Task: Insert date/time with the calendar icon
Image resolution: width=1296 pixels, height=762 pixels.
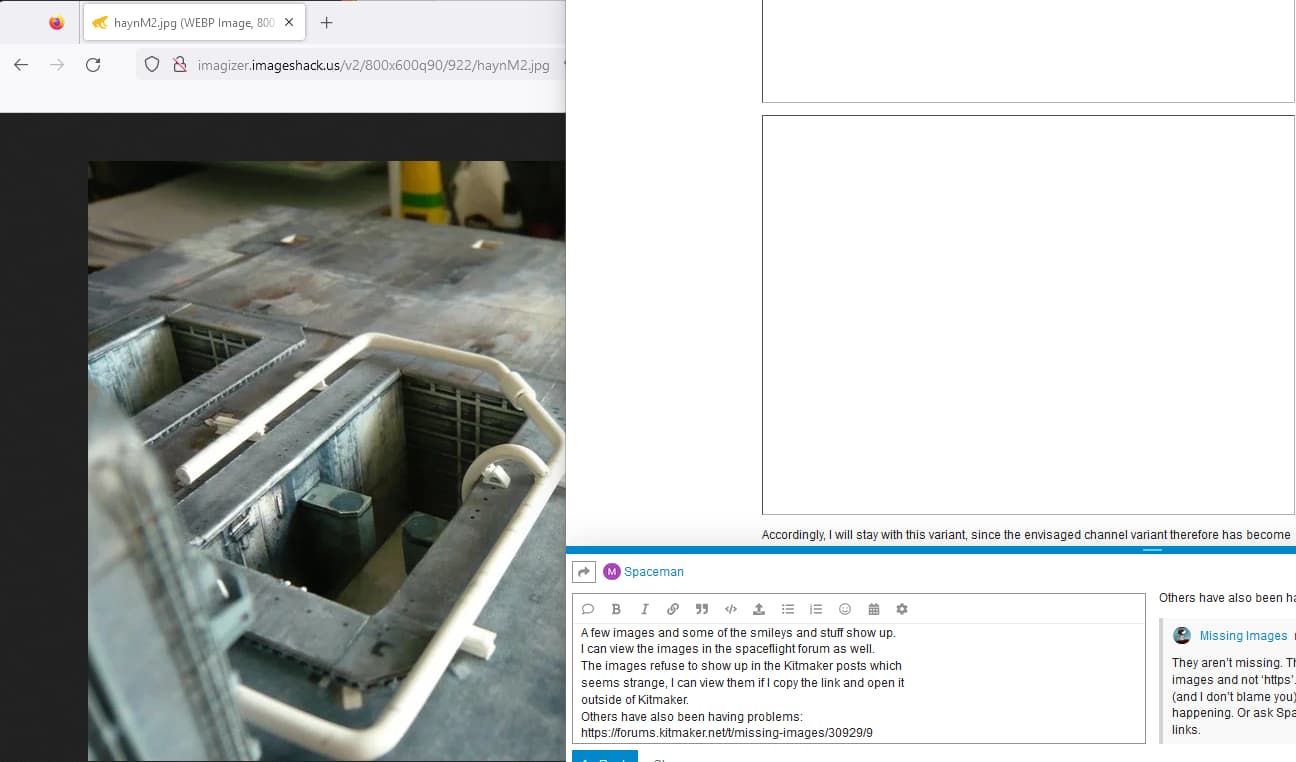Action: pos(874,609)
